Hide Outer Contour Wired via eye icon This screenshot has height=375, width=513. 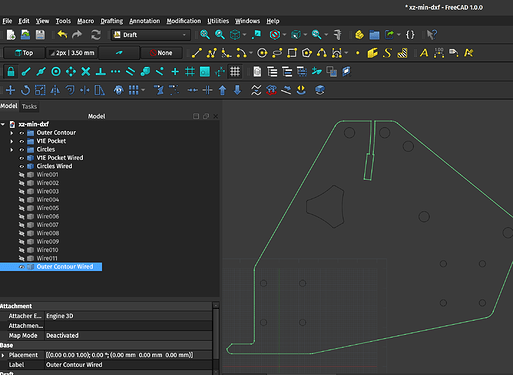point(22,267)
